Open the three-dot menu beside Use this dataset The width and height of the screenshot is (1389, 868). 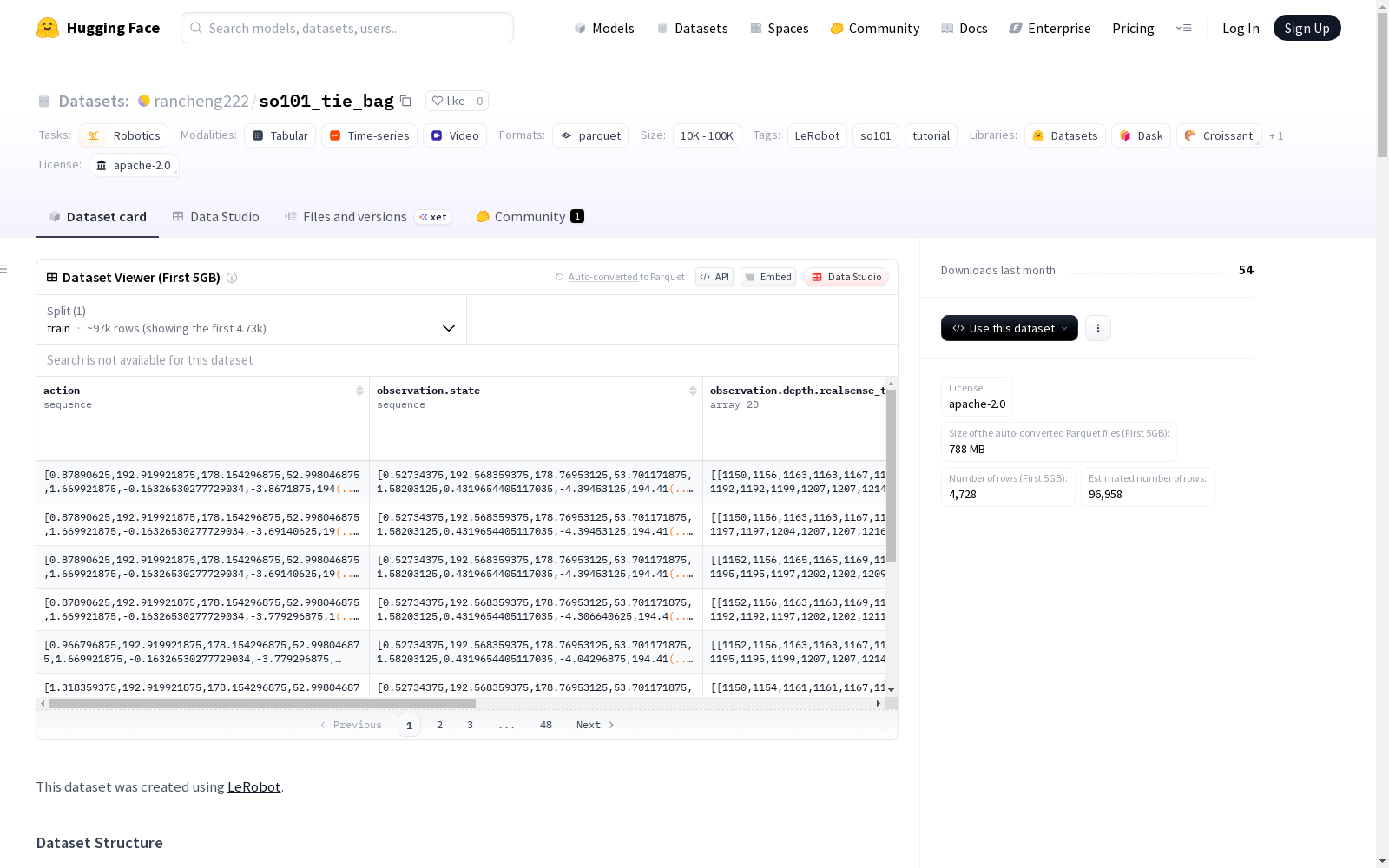[x=1098, y=328]
